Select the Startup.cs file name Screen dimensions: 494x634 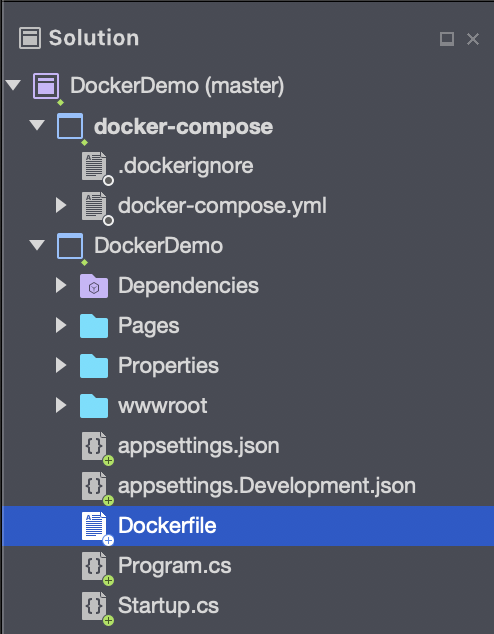coord(169,606)
